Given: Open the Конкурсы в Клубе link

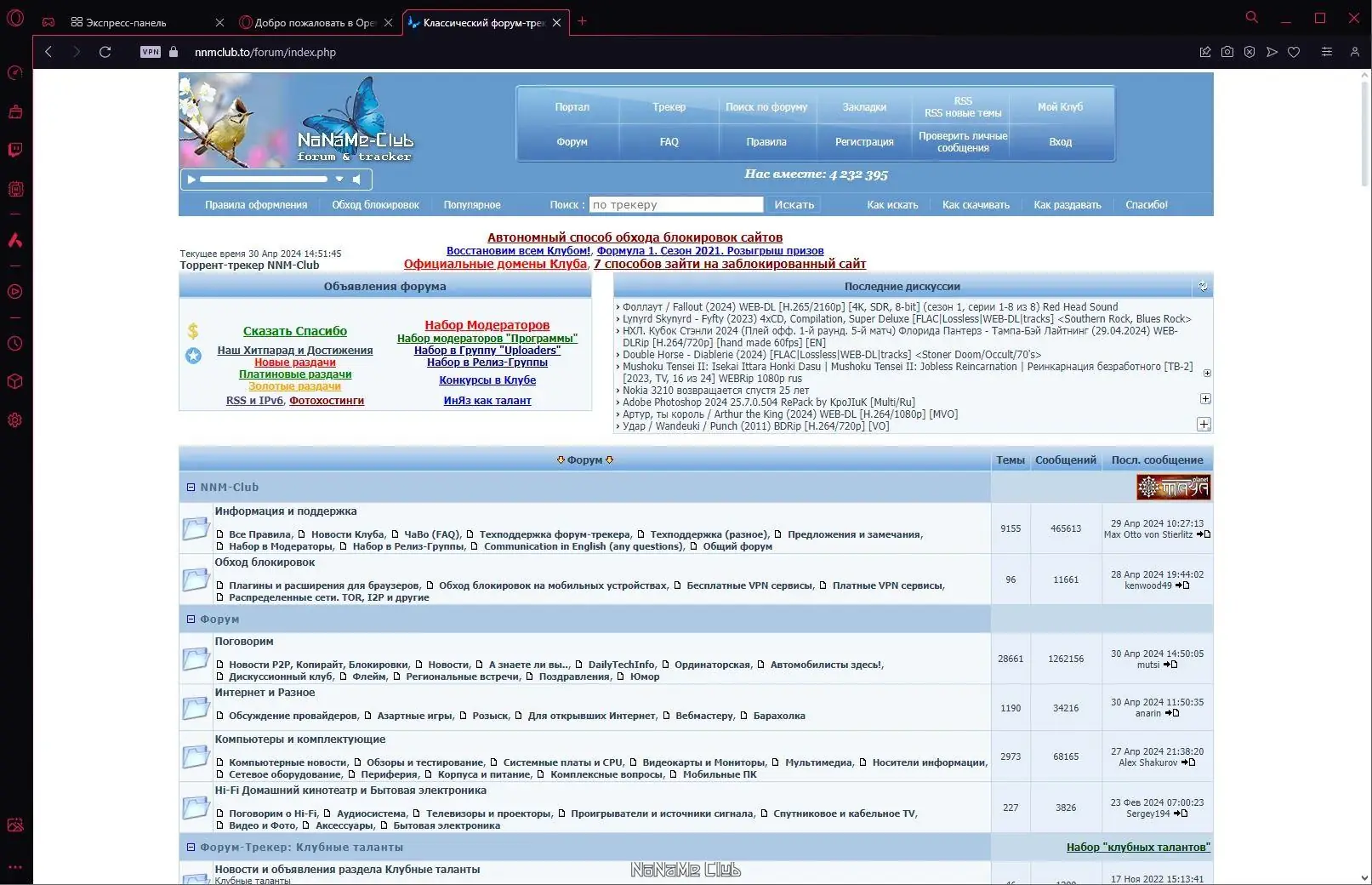Looking at the screenshot, I should pyautogui.click(x=487, y=380).
